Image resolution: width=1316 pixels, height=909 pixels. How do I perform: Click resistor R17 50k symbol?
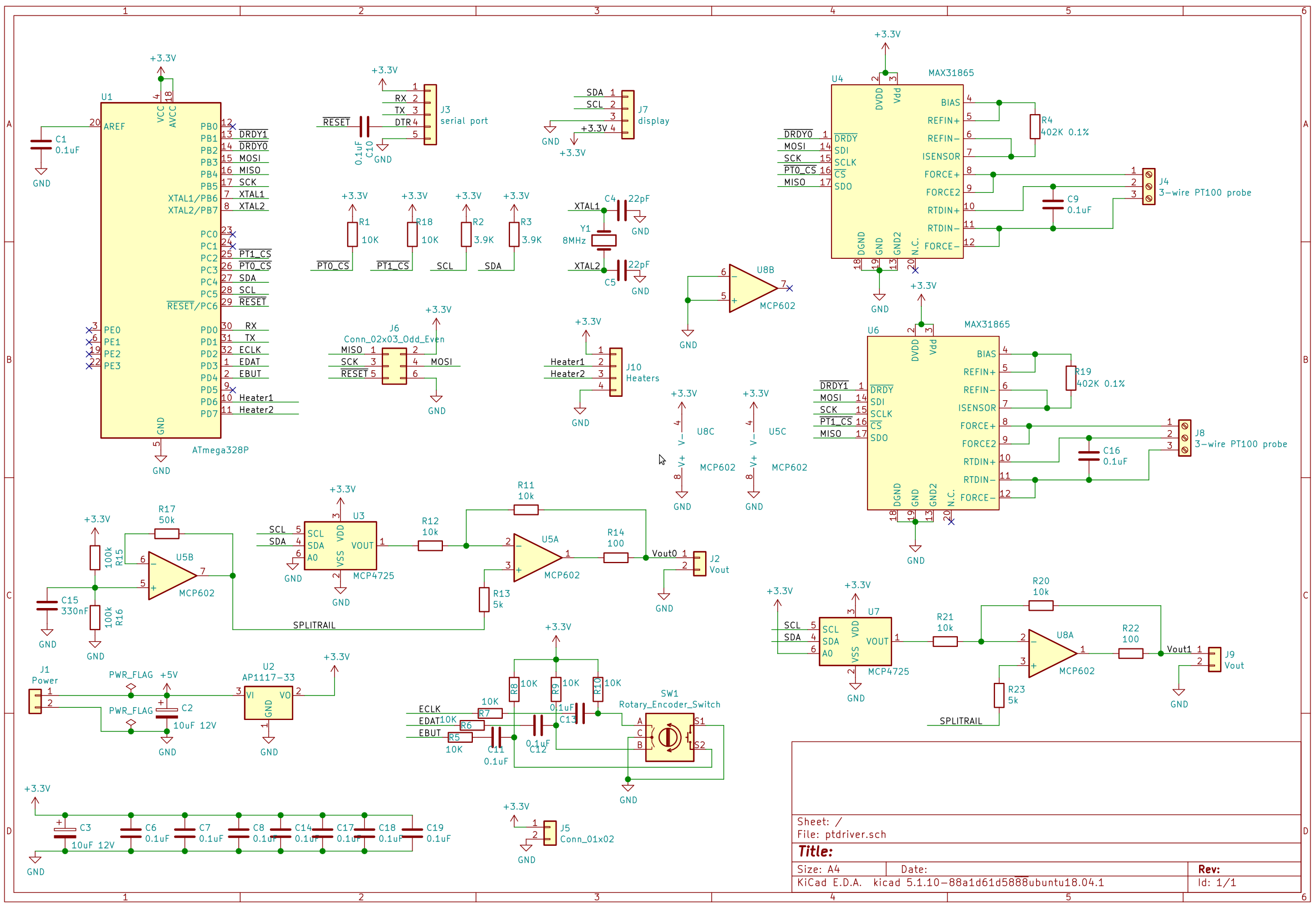[x=167, y=534]
